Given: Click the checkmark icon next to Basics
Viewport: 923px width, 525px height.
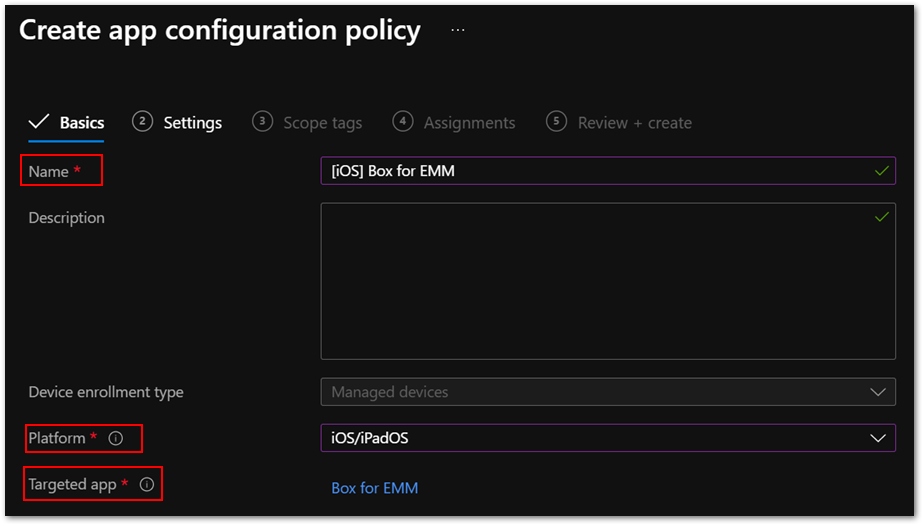Looking at the screenshot, I should coord(39,122).
